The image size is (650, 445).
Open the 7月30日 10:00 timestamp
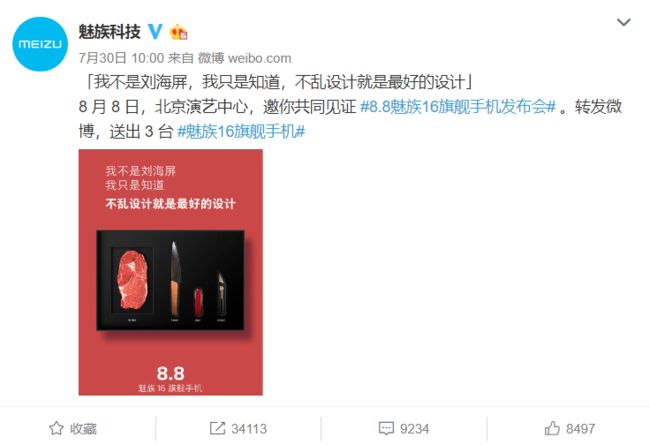coord(121,58)
